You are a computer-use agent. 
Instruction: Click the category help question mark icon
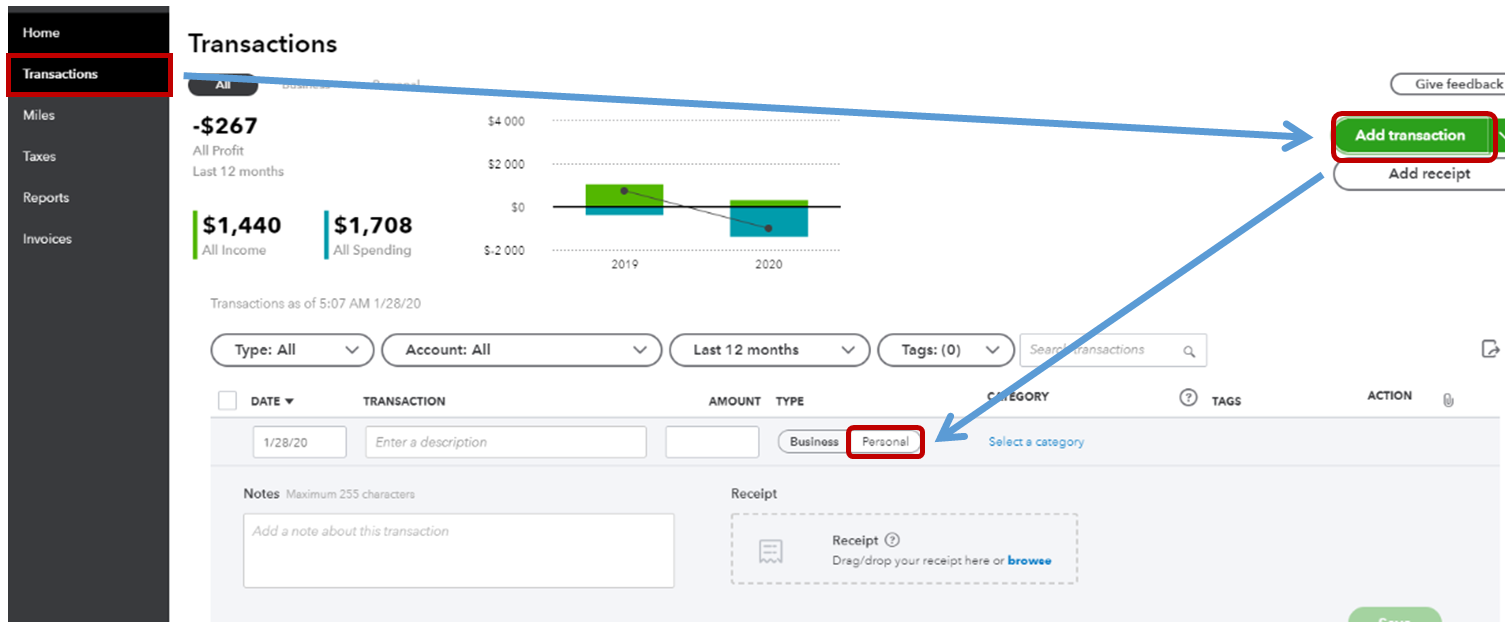[x=1188, y=398]
